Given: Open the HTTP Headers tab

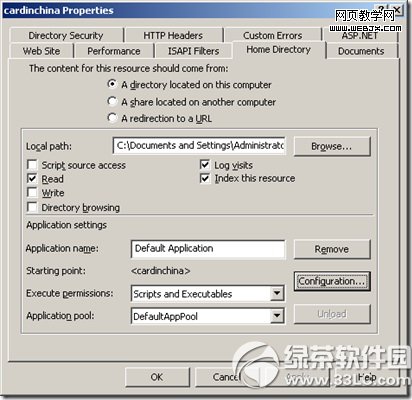Looking at the screenshot, I should (173, 35).
